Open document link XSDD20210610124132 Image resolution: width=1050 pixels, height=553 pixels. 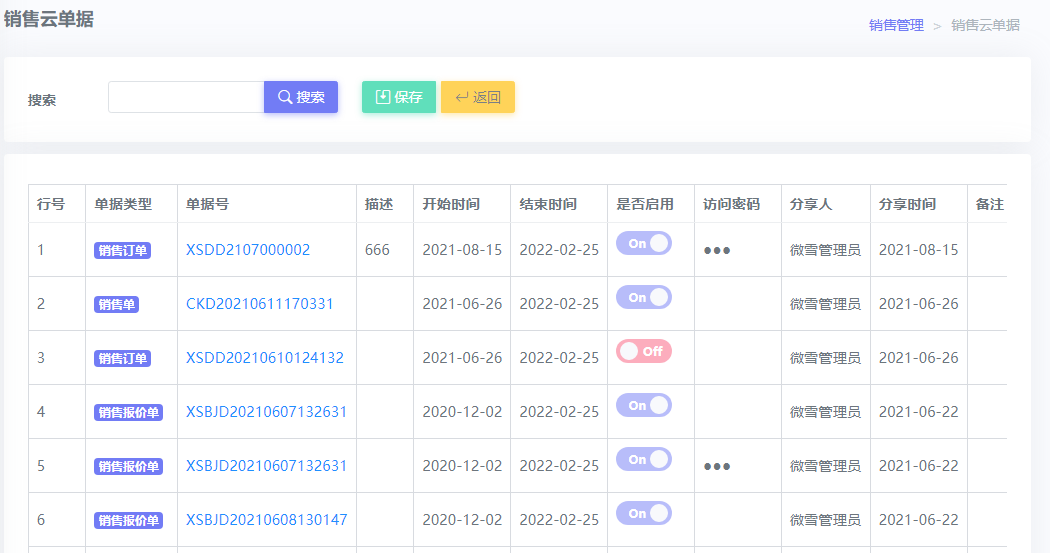click(x=265, y=358)
